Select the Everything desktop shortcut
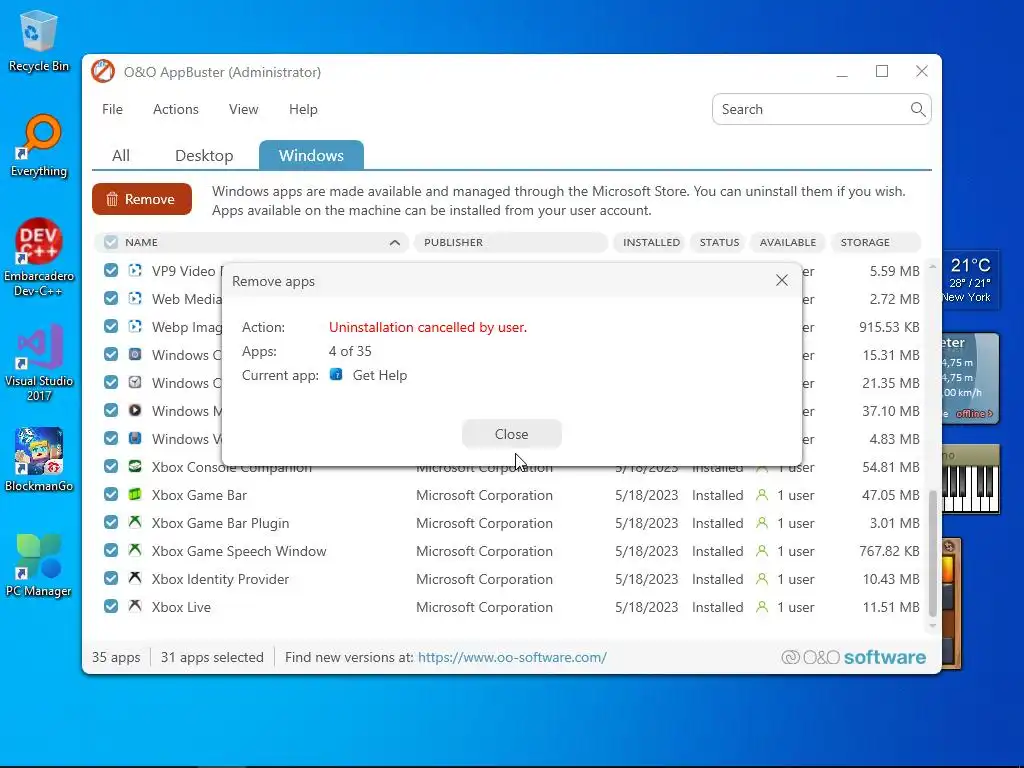Viewport: 1024px width, 768px height. tap(39, 146)
